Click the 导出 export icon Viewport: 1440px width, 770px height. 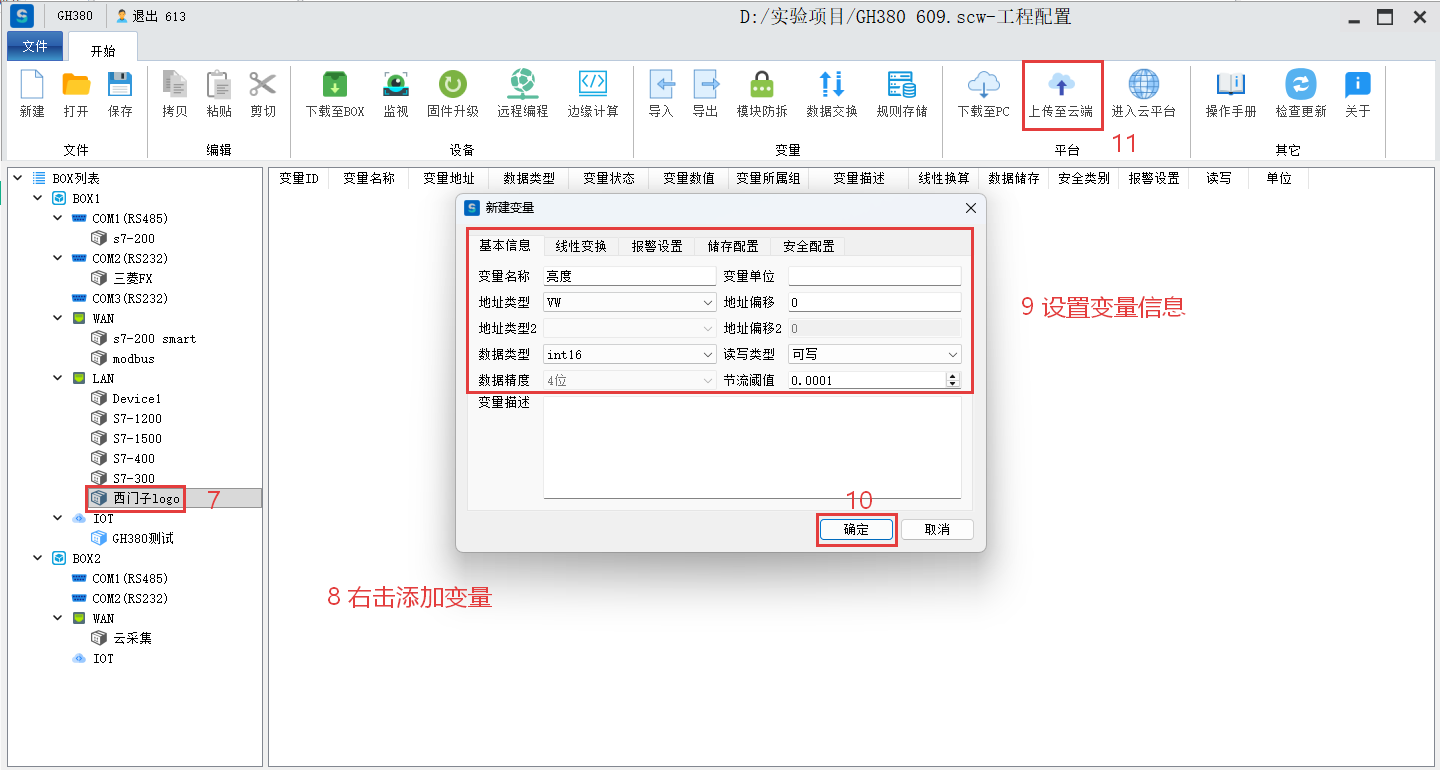[705, 84]
